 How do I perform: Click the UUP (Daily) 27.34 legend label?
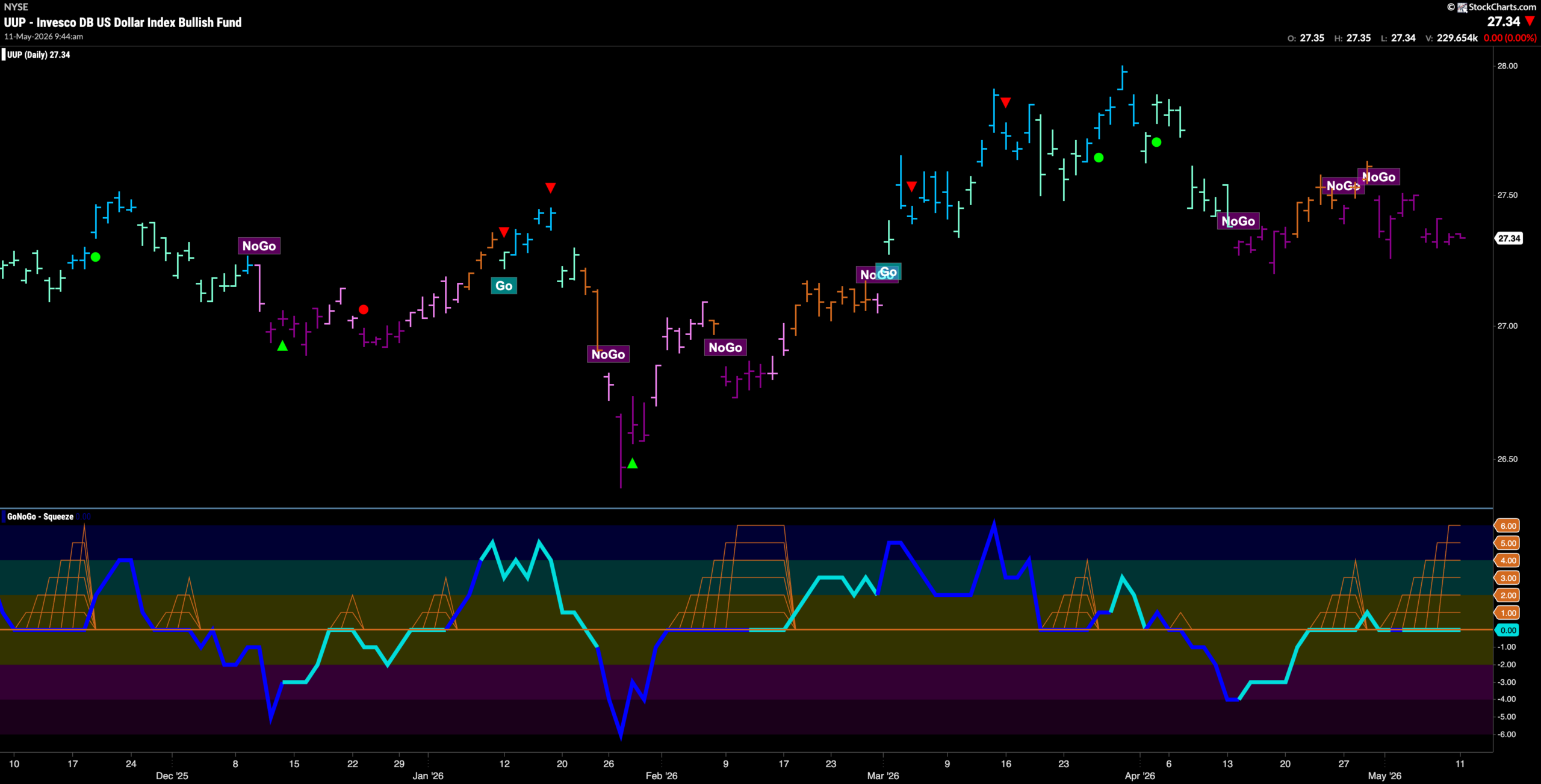[39, 55]
